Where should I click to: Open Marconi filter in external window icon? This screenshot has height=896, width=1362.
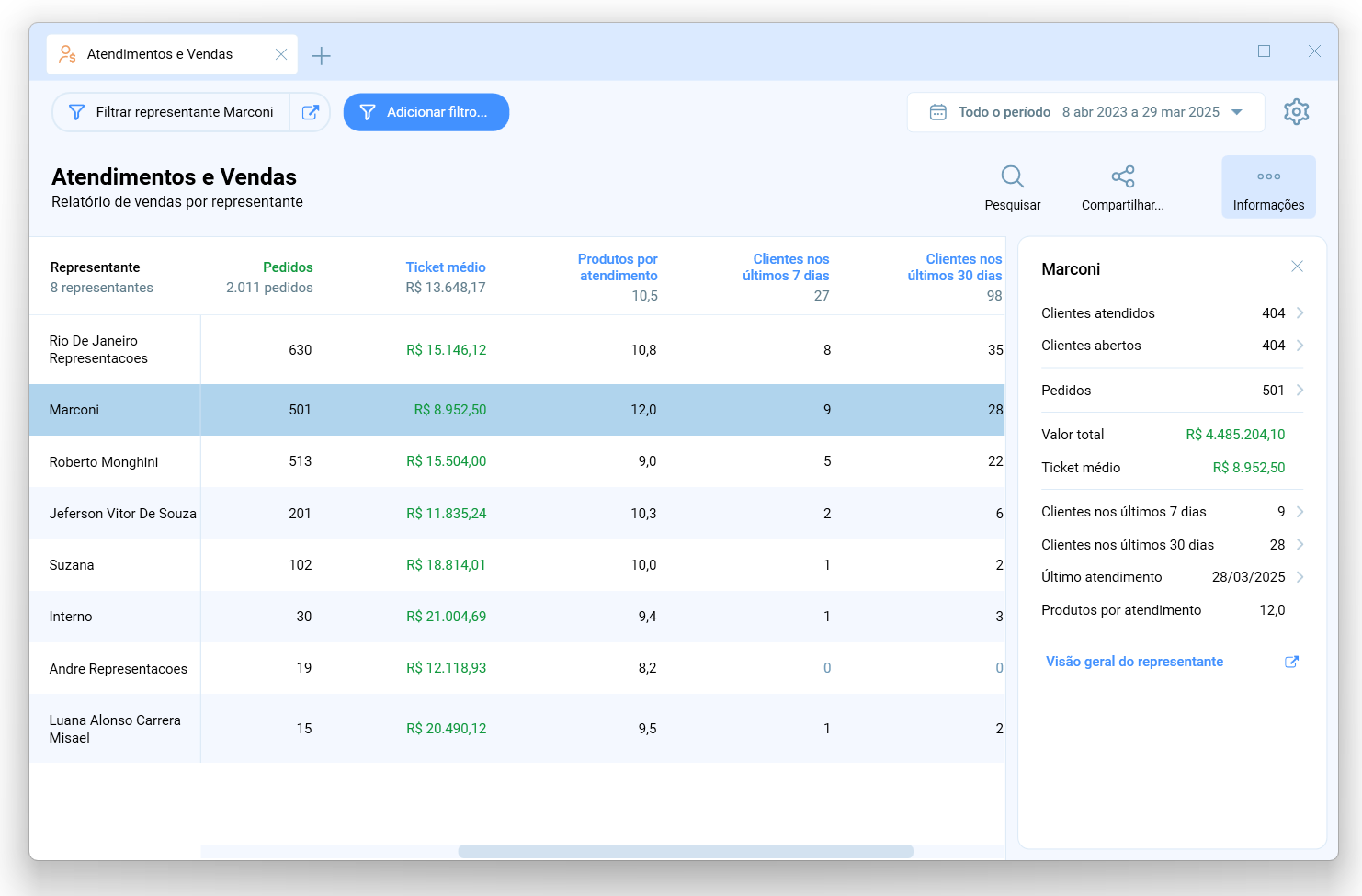[311, 112]
